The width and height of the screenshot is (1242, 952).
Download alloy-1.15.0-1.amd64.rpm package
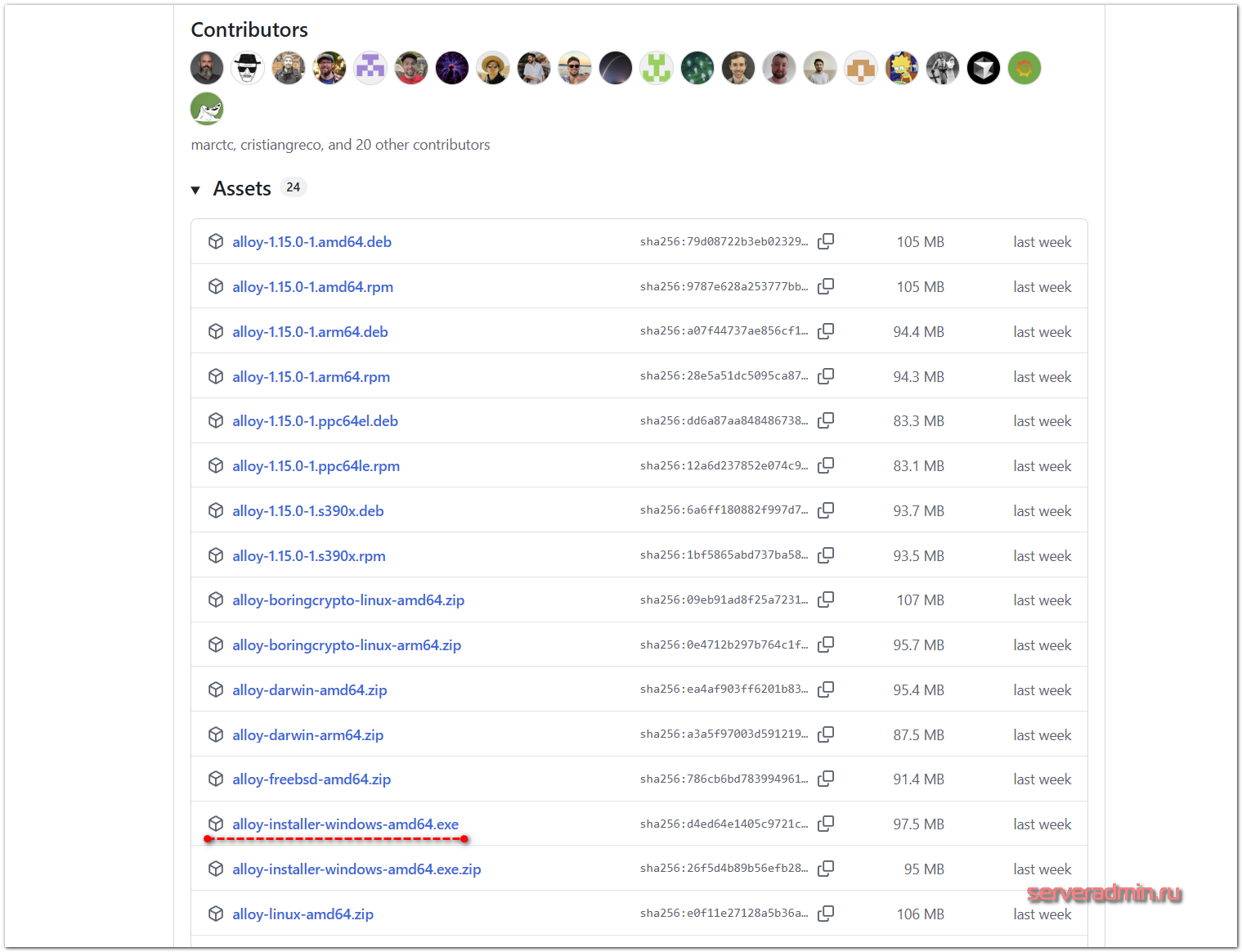click(x=312, y=287)
